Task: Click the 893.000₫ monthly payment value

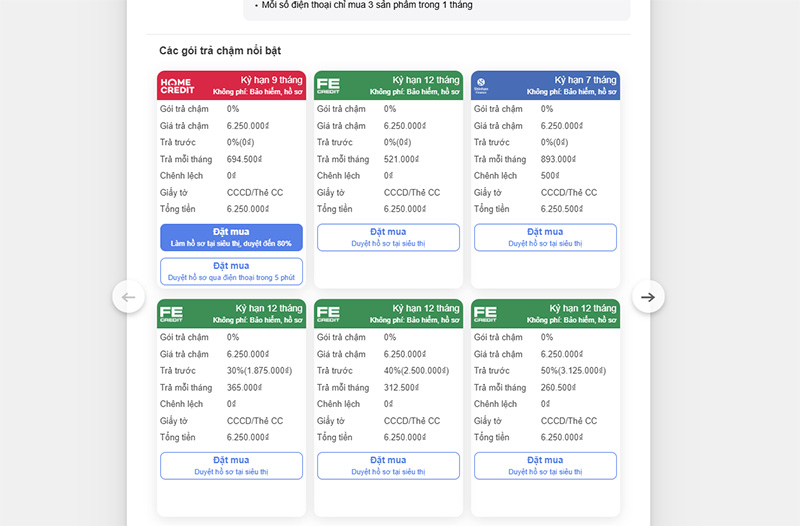Action: click(x=558, y=159)
